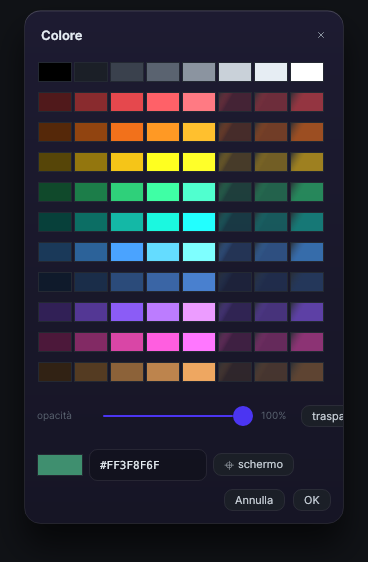The image size is (368, 562).
Task: Pick the mid-gray swatch in grayscale row
Action: (x=199, y=72)
